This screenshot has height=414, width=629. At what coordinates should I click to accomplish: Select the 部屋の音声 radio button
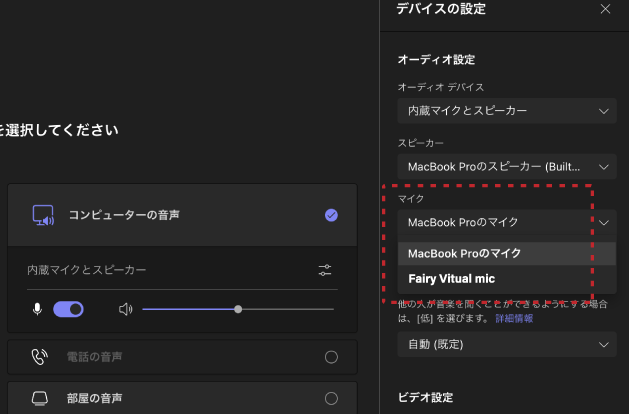pyautogui.click(x=331, y=398)
